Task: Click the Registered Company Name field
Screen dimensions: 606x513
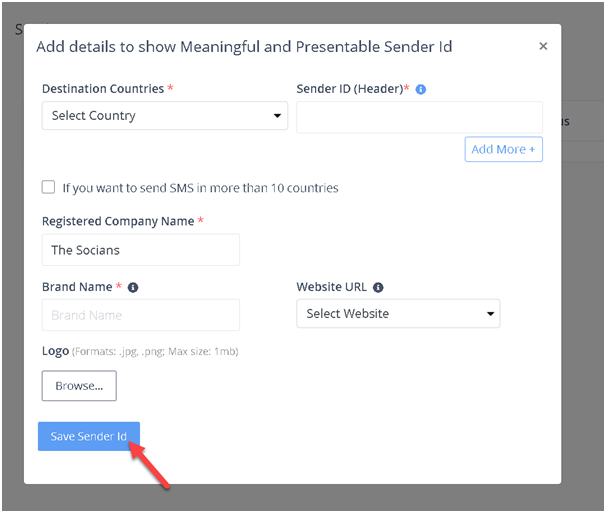Action: pyautogui.click(x=141, y=250)
